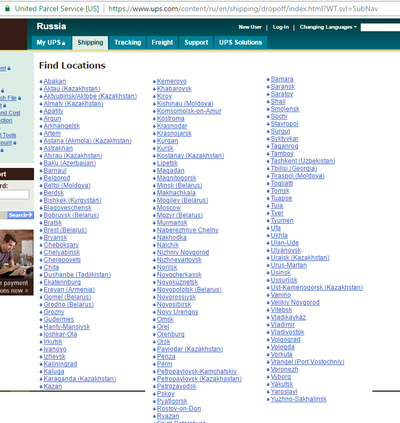Open the Ulan-Ude location link
This screenshot has width=400, height=423.
[x=285, y=243]
